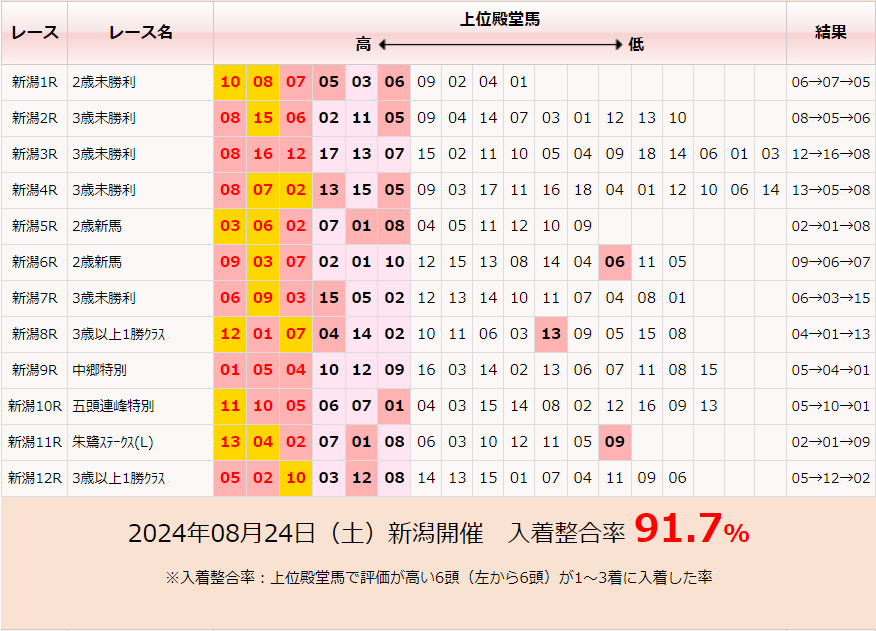
Task: Select pink 09 cell in 新潟11R row
Action: tap(615, 442)
